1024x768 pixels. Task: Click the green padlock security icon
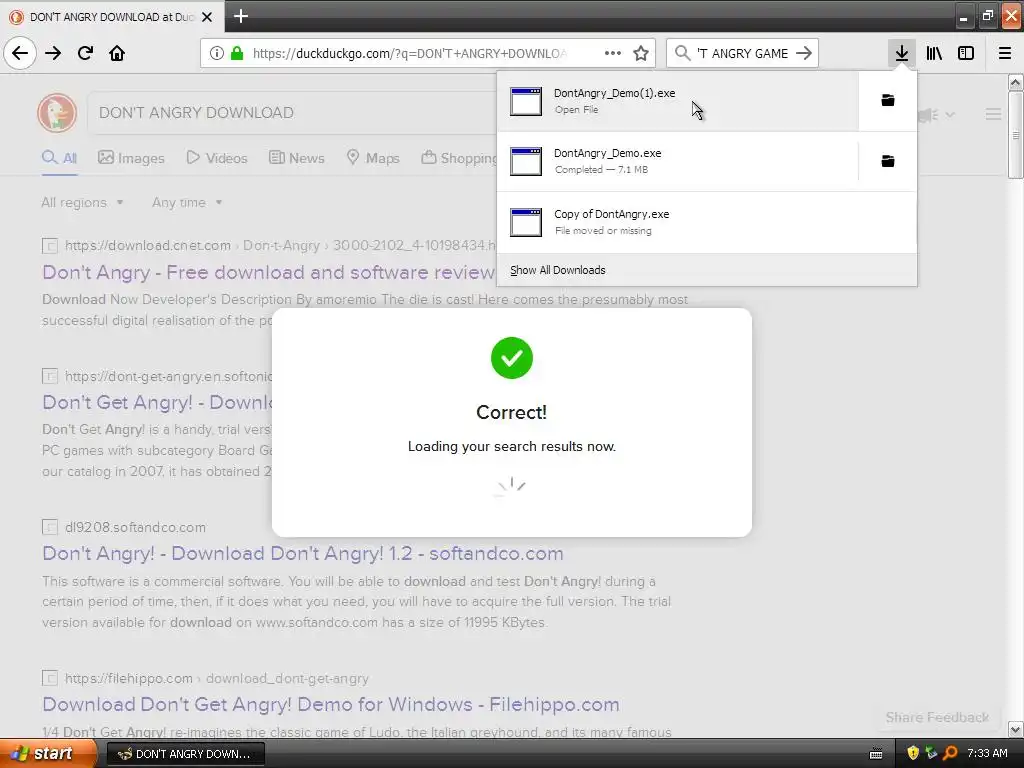(237, 53)
